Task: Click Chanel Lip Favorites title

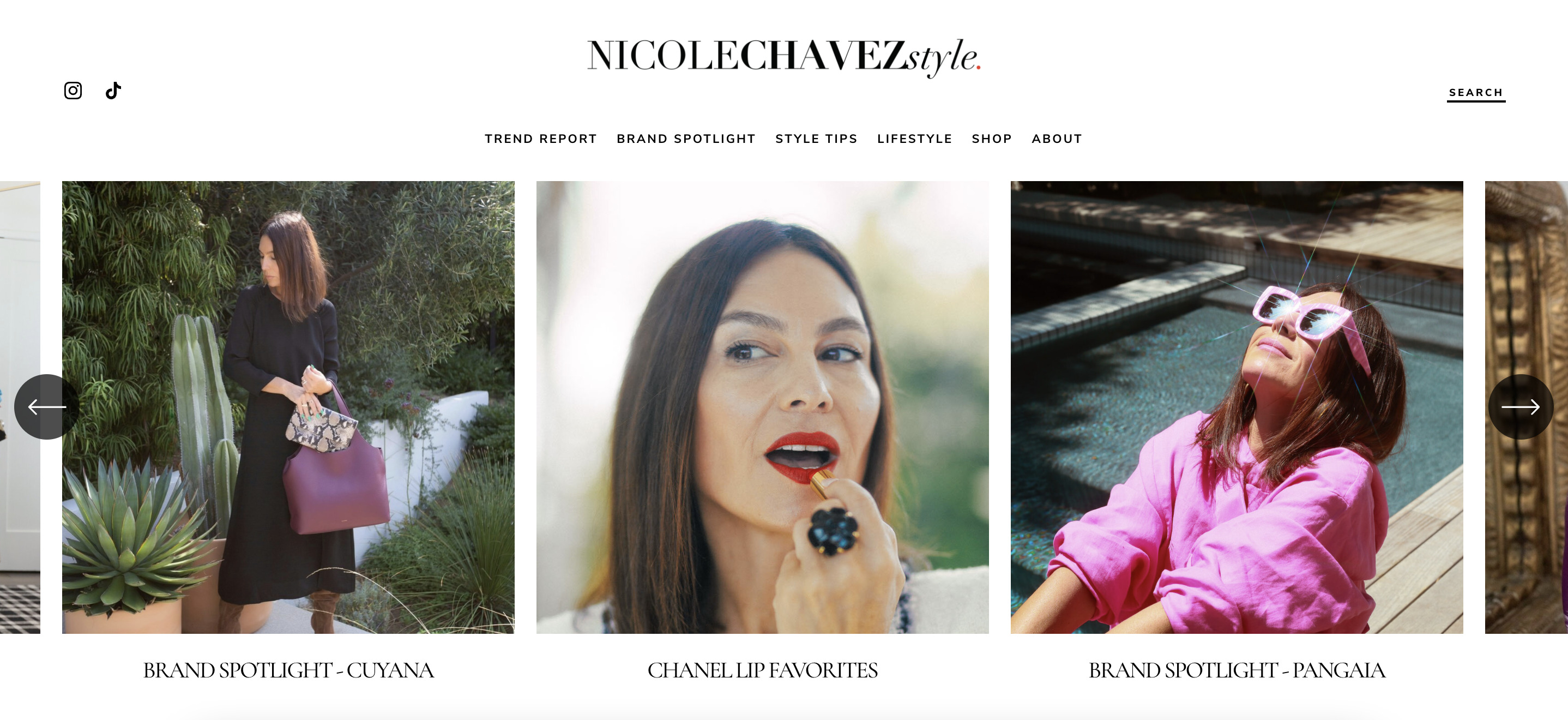Action: tap(762, 670)
